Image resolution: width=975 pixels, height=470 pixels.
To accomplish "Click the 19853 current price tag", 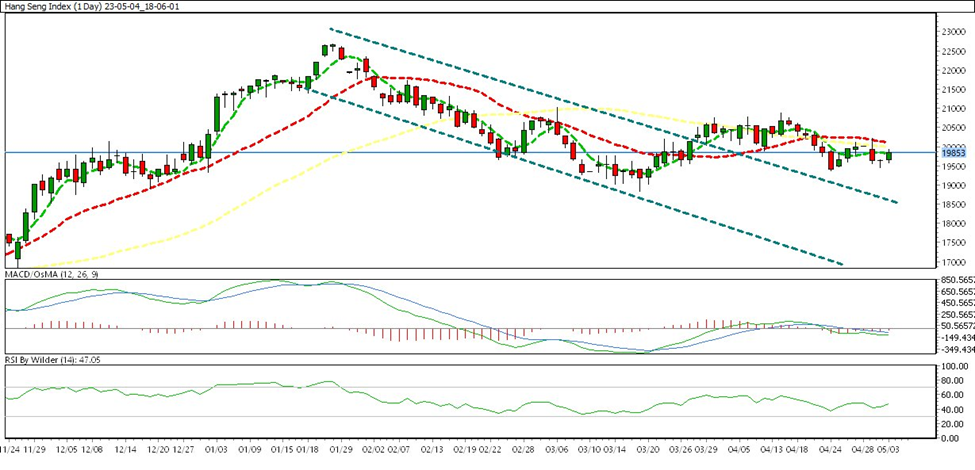I will [x=953, y=153].
